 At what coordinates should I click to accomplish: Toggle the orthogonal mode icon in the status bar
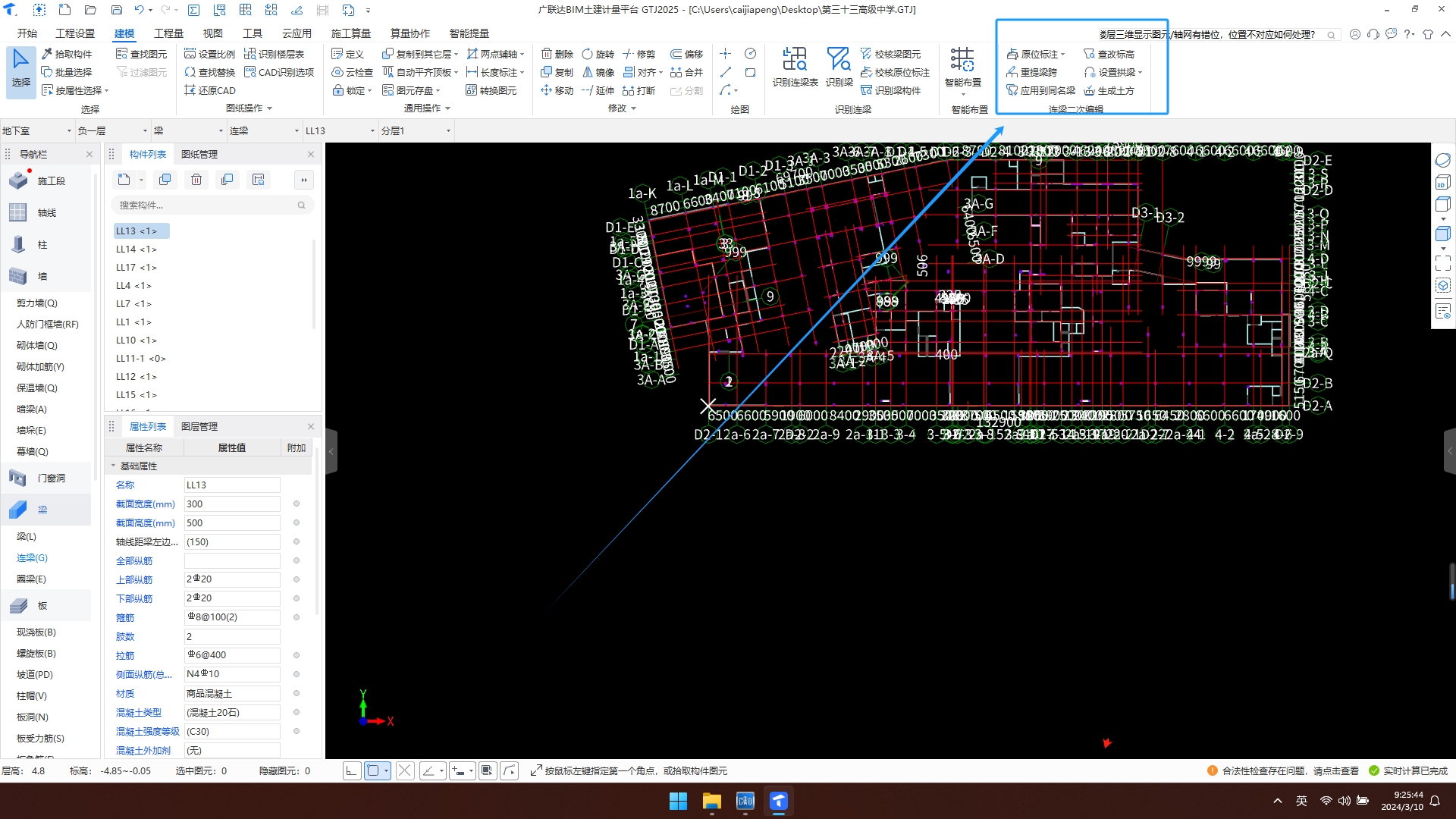(351, 770)
